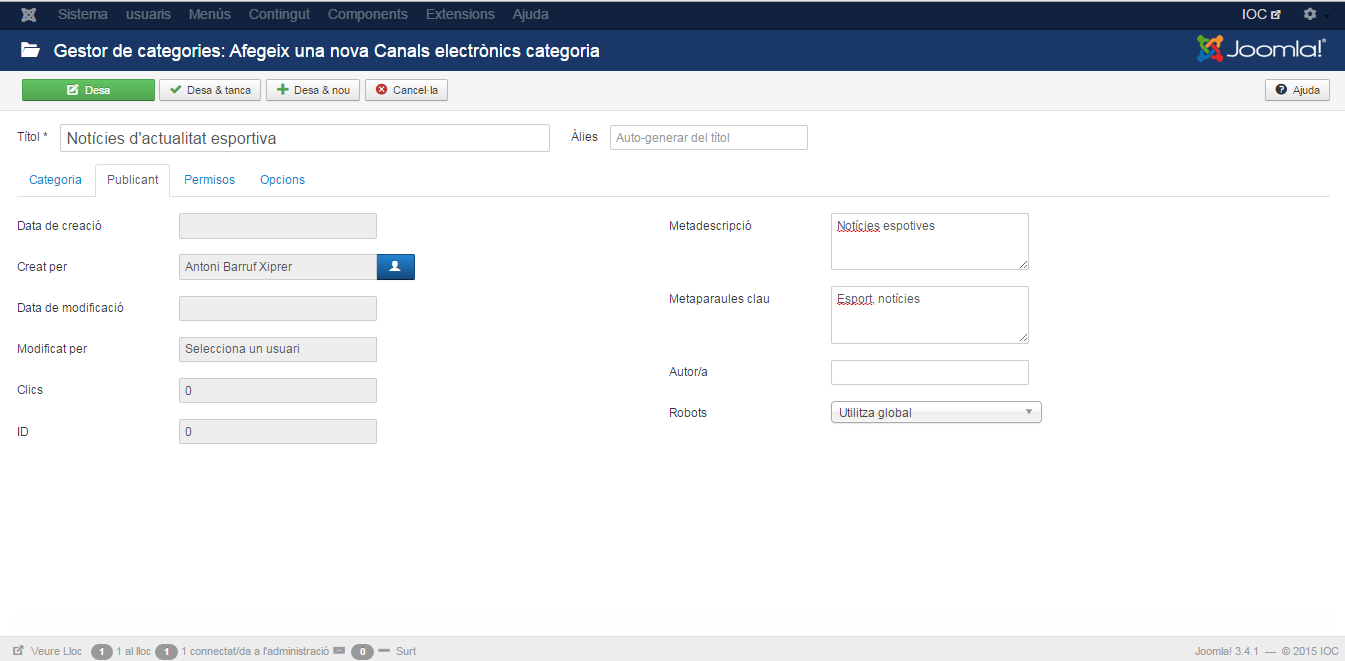Click the Veure Lloc external link icon

click(18, 651)
